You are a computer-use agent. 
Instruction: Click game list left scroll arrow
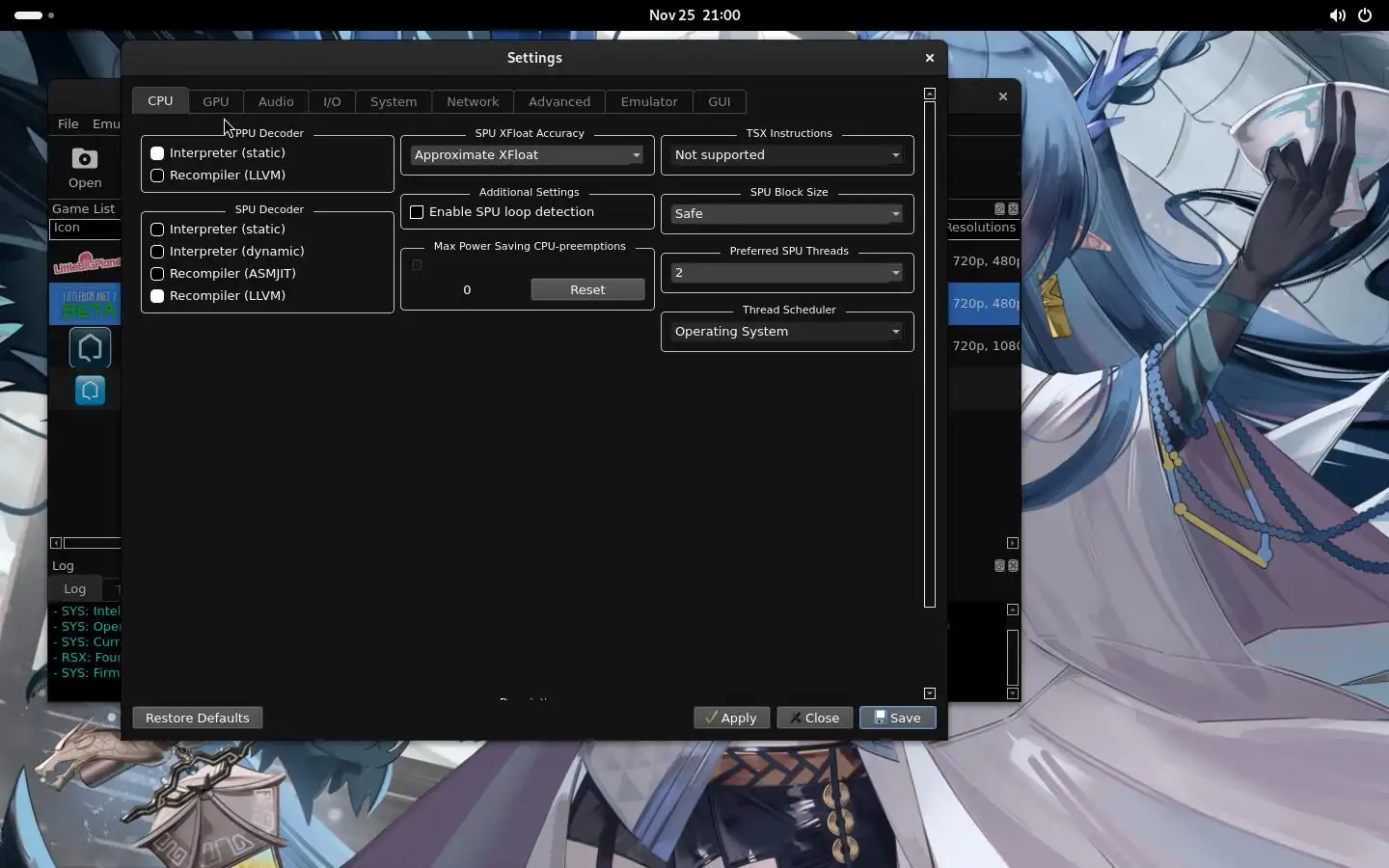56,543
